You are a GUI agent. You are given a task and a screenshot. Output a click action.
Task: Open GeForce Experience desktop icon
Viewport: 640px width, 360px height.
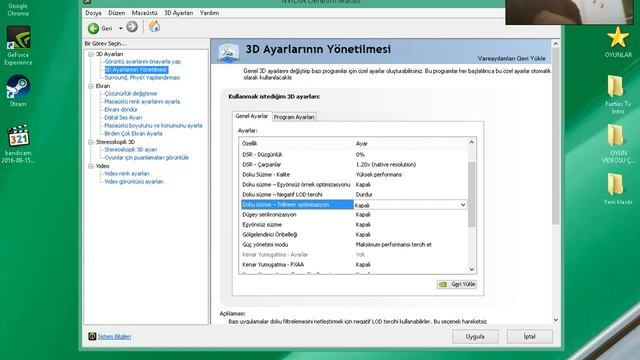[18, 46]
